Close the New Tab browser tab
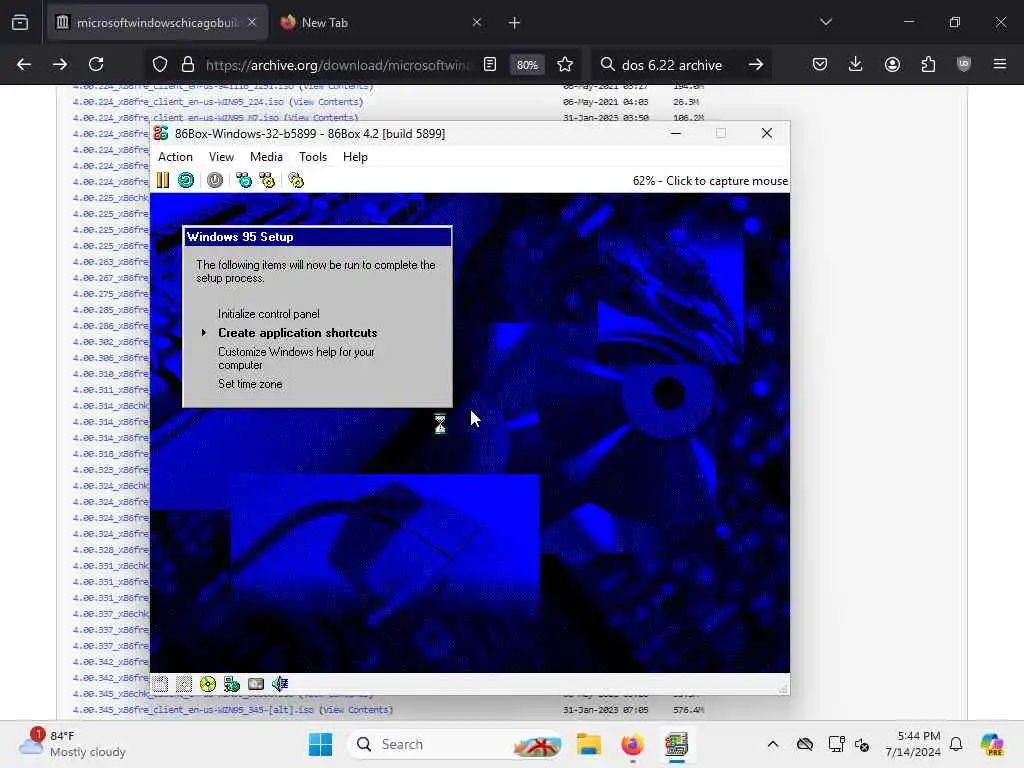The width and height of the screenshot is (1024, 768). (477, 23)
